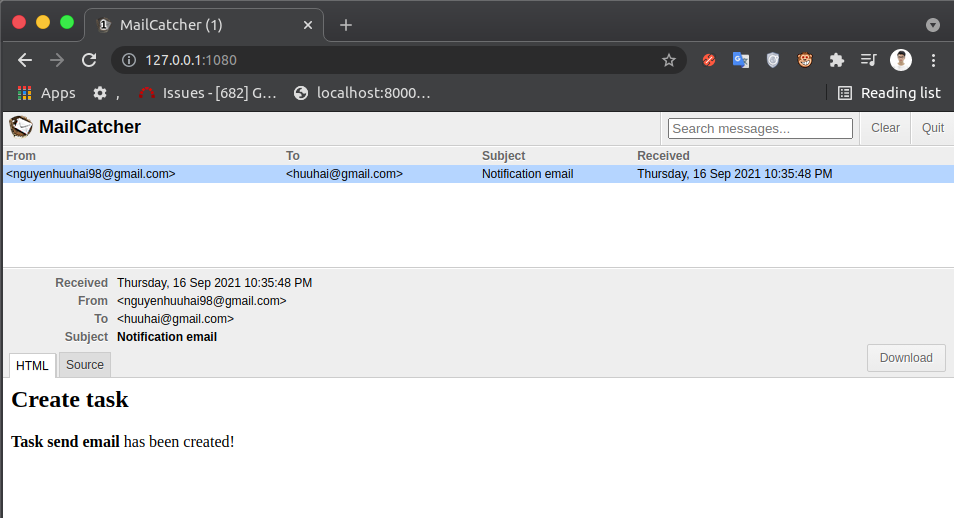
Task: Open a new browser tab with plus
Action: coord(346,25)
